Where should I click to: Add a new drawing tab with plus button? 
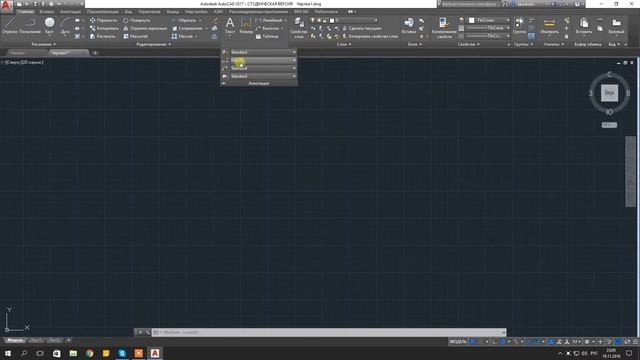point(95,53)
